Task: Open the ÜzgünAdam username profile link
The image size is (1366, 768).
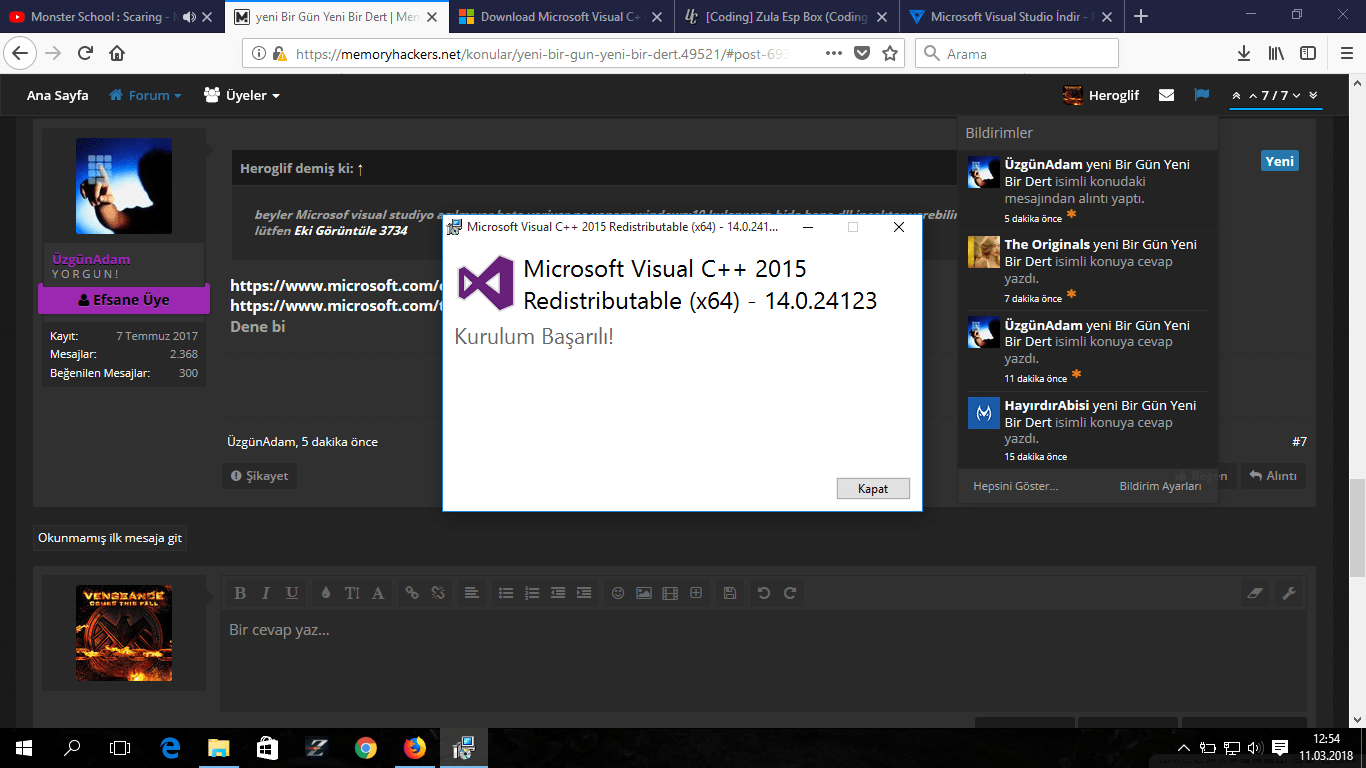Action: [91, 259]
